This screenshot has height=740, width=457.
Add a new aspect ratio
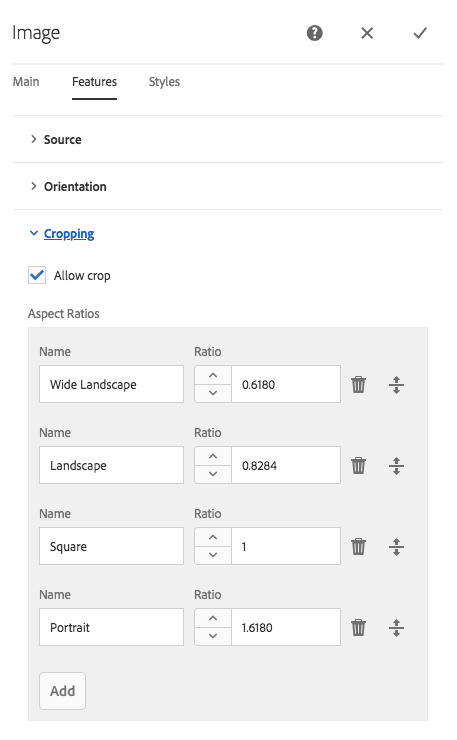click(62, 691)
